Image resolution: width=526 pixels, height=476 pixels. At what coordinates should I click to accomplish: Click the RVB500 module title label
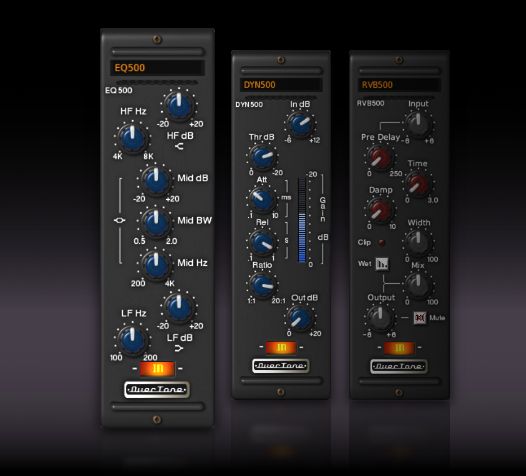(370, 103)
